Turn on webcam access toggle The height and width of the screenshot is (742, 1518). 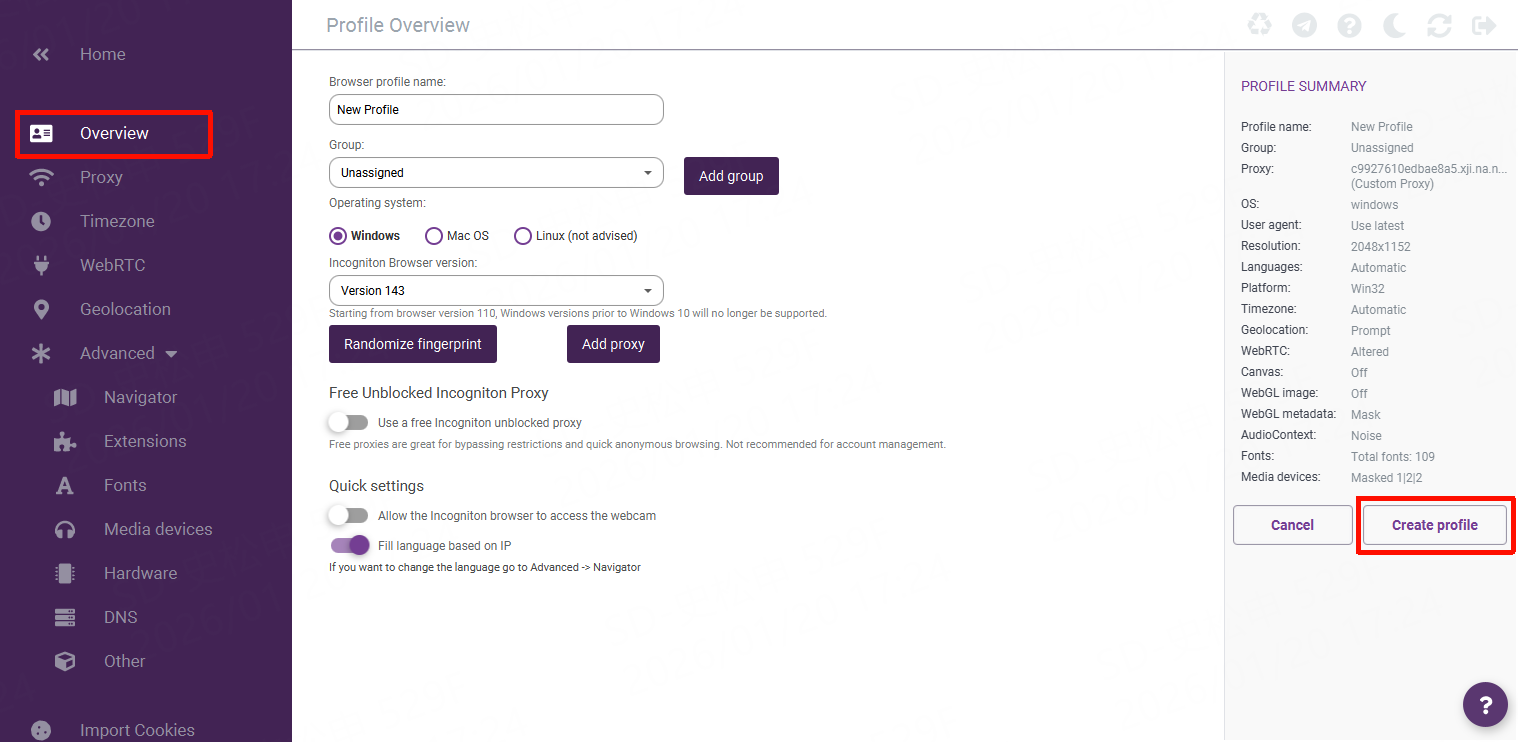(x=348, y=516)
